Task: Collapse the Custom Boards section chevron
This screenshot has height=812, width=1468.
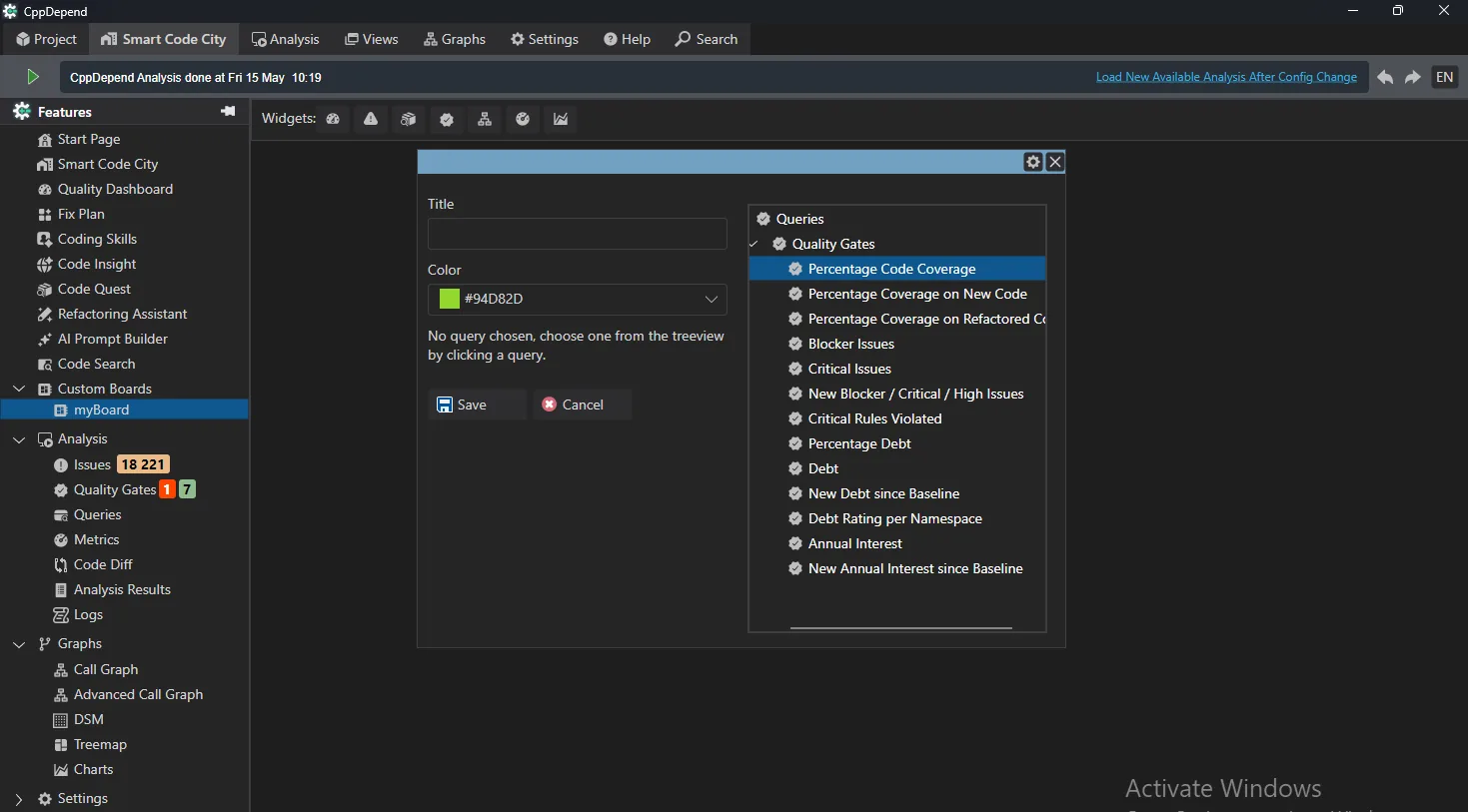Action: pyautogui.click(x=19, y=389)
